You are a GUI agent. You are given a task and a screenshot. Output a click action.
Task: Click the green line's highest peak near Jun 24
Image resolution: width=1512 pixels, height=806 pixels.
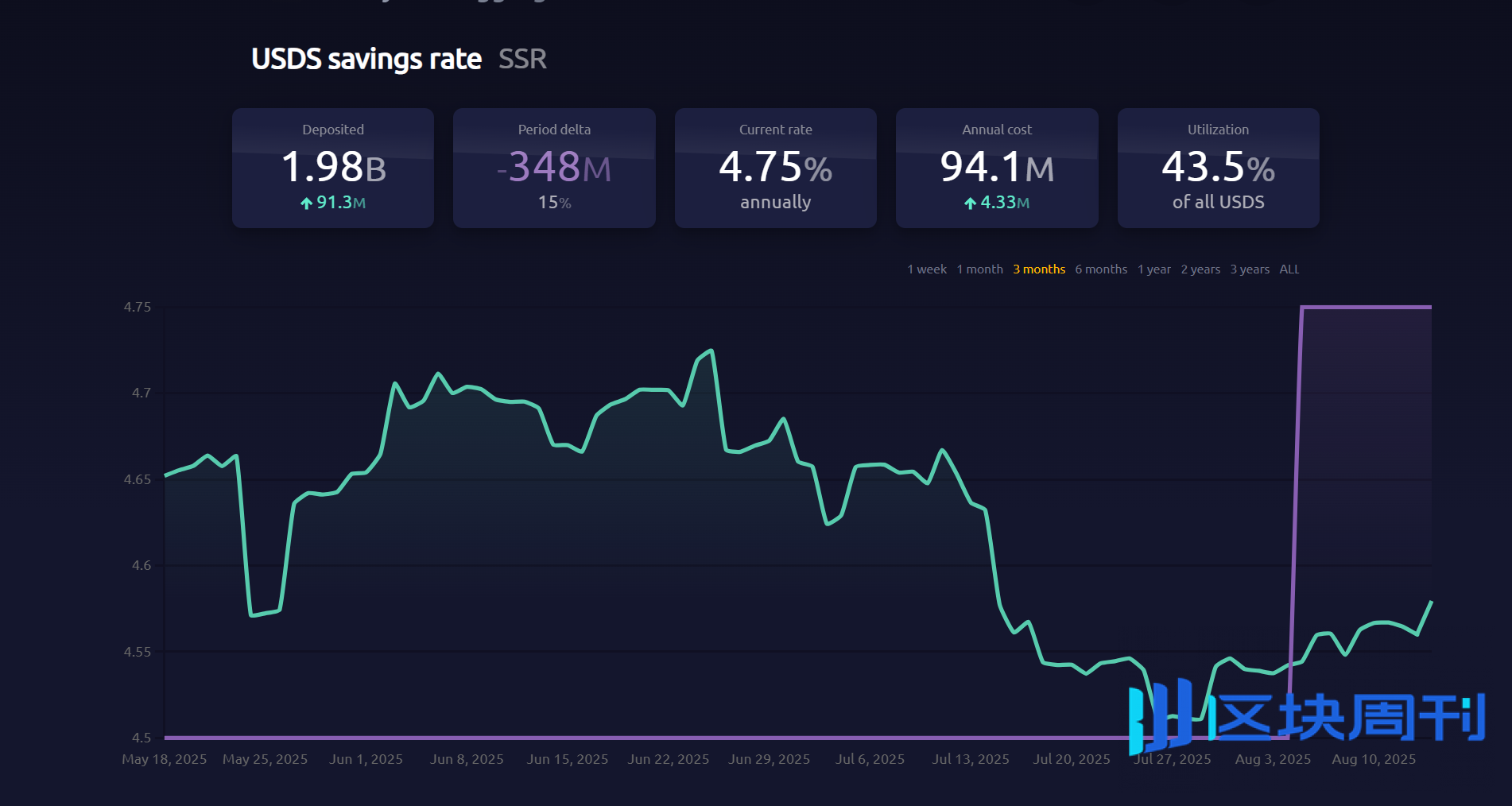[x=711, y=351]
